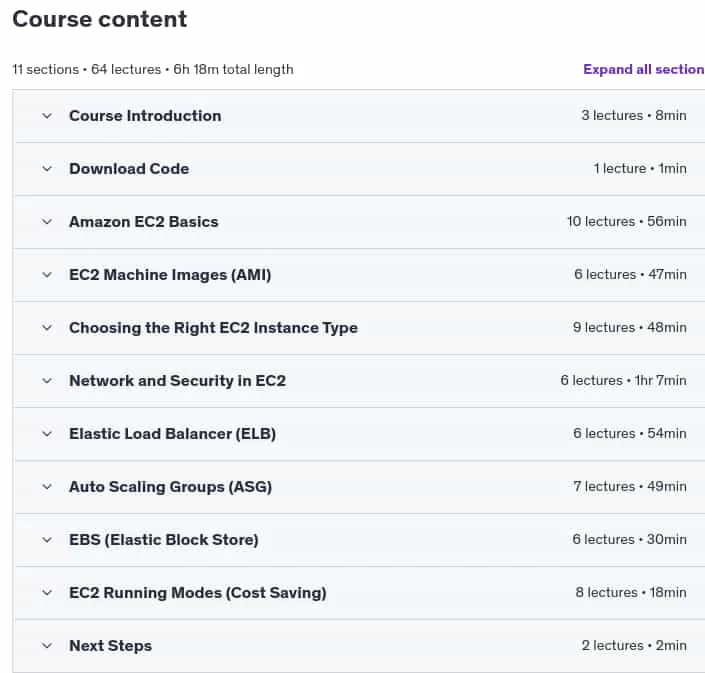This screenshot has height=673, width=705.
Task: Click the Expand all sections link
Action: coord(644,69)
